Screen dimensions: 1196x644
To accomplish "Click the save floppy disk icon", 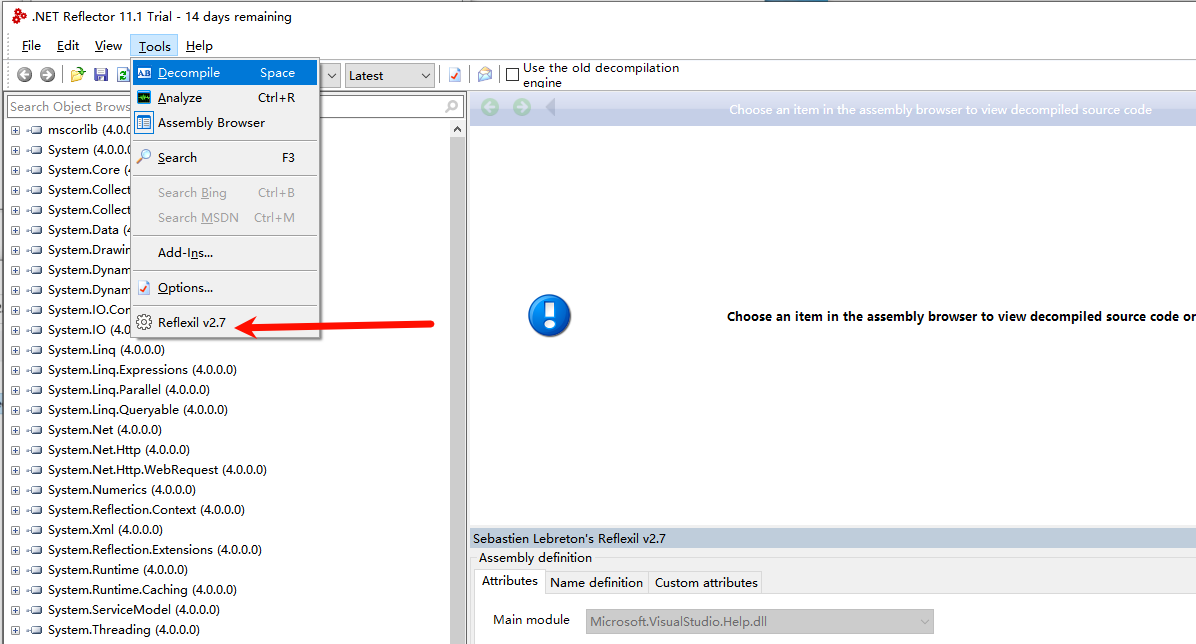I will 101,75.
